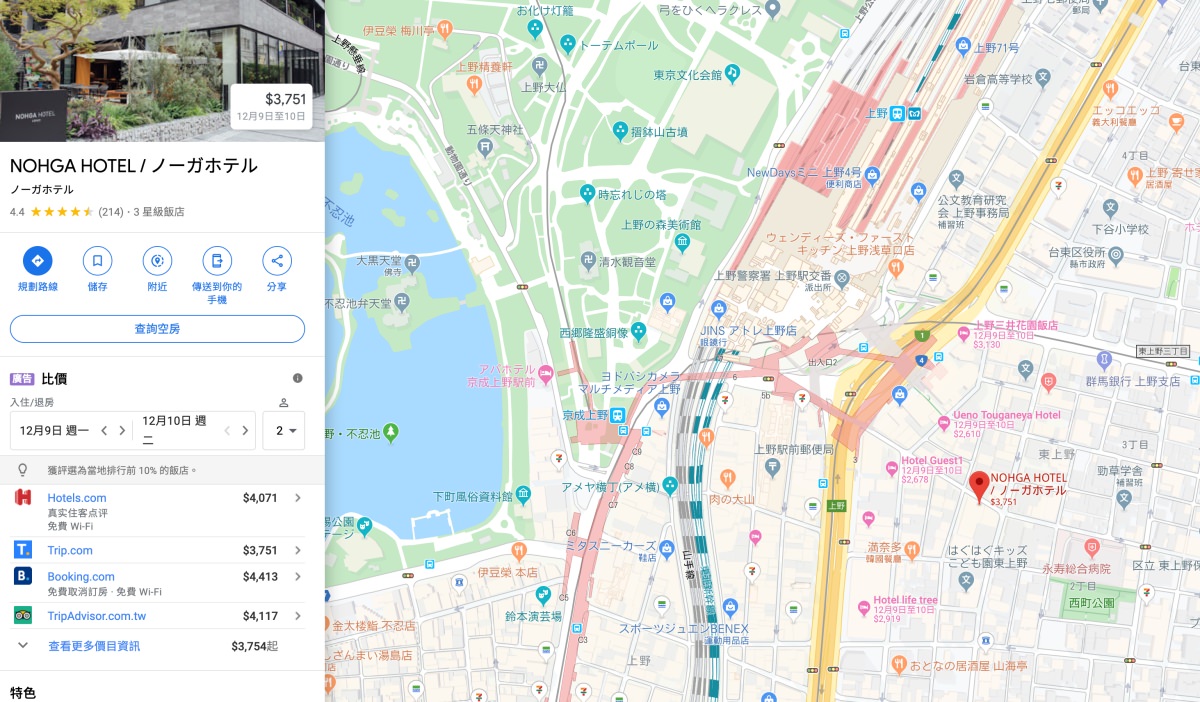Click the 永寿総合病院 hospital marker
The width and height of the screenshot is (1200, 702).
[1090, 548]
